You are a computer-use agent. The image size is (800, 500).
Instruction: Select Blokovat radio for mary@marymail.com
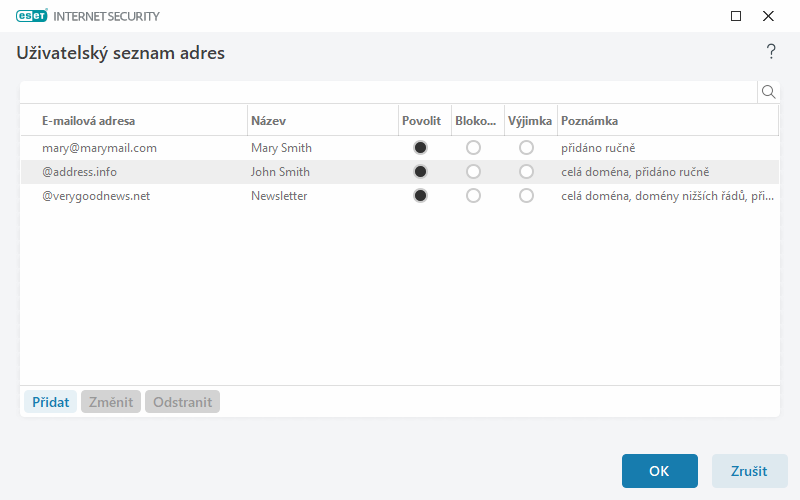(x=474, y=148)
